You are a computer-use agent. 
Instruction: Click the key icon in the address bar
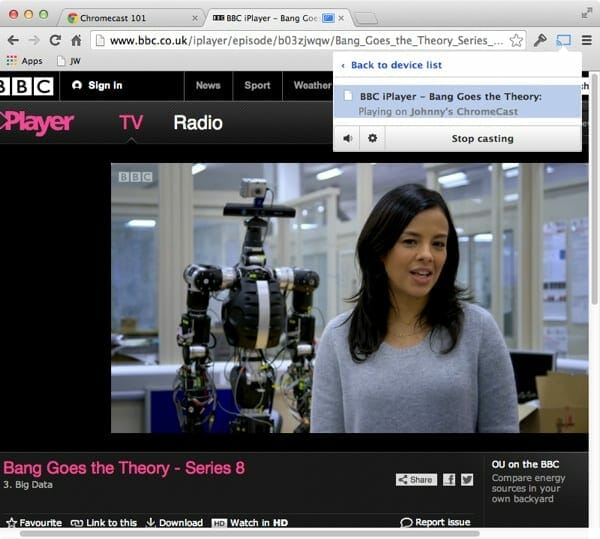coord(541,40)
